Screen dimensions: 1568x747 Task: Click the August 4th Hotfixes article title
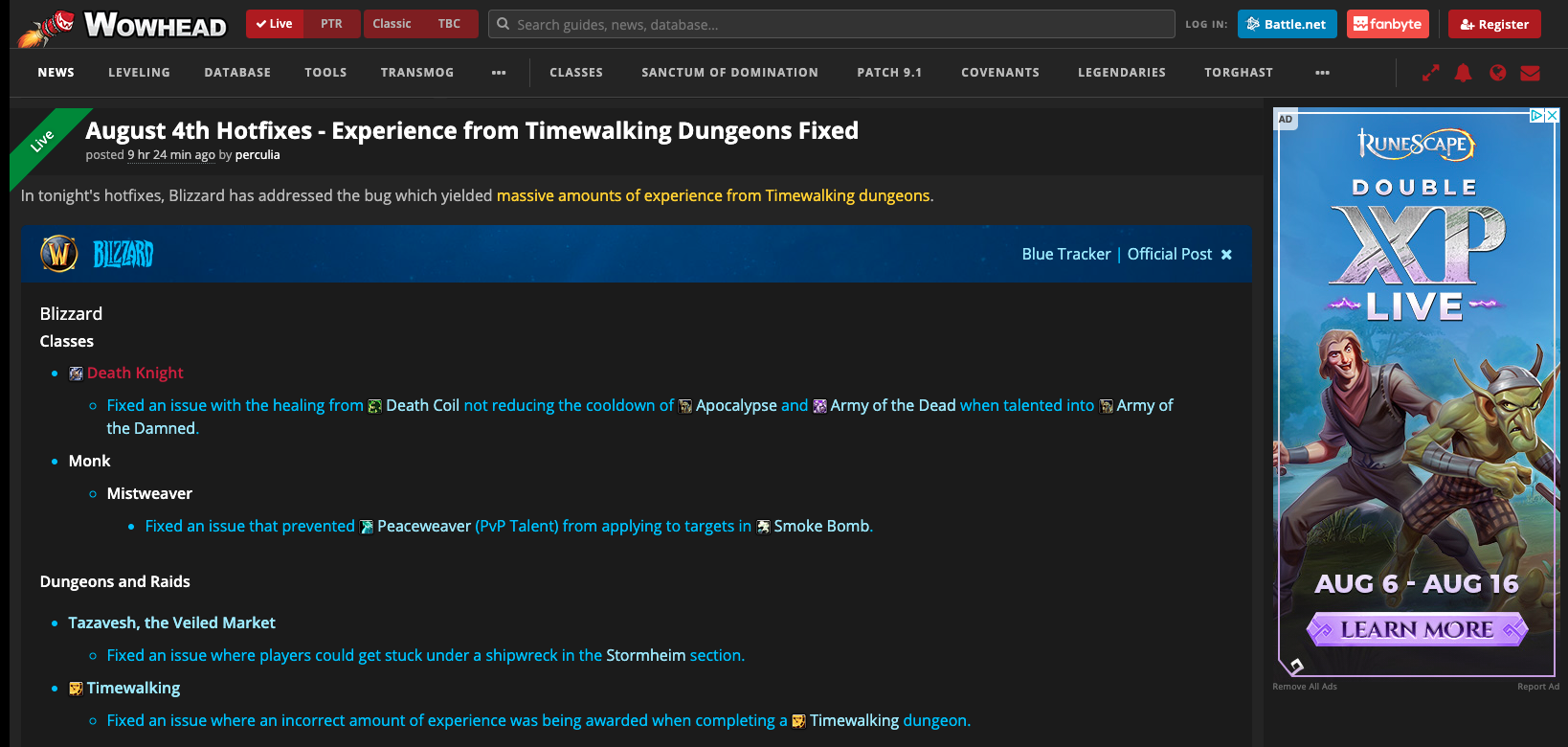coord(472,131)
